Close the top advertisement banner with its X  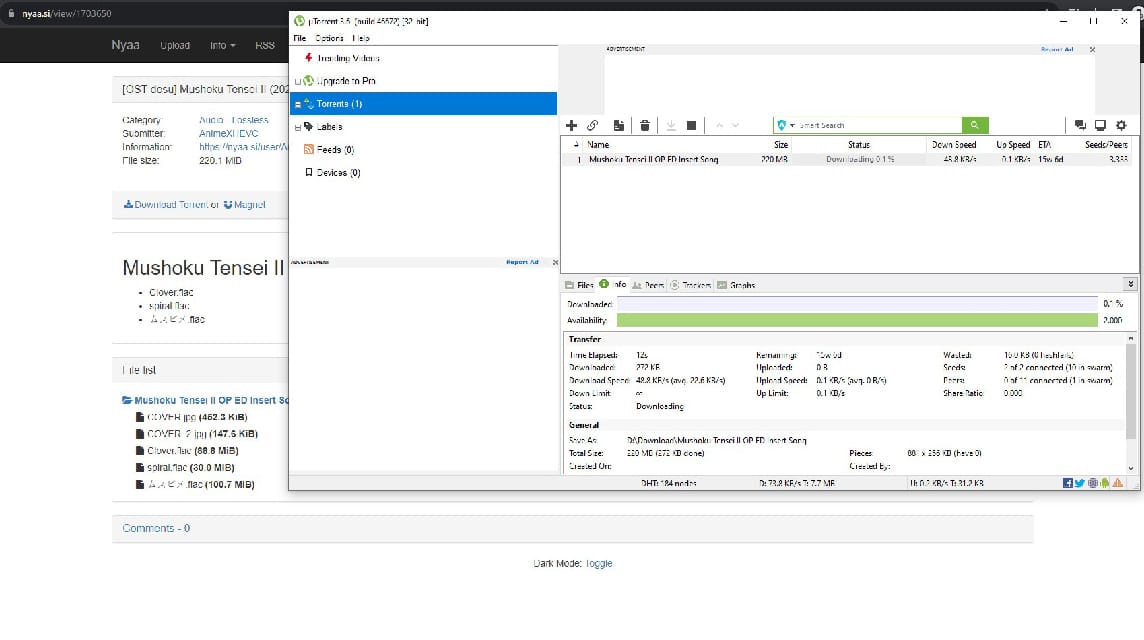click(1092, 50)
